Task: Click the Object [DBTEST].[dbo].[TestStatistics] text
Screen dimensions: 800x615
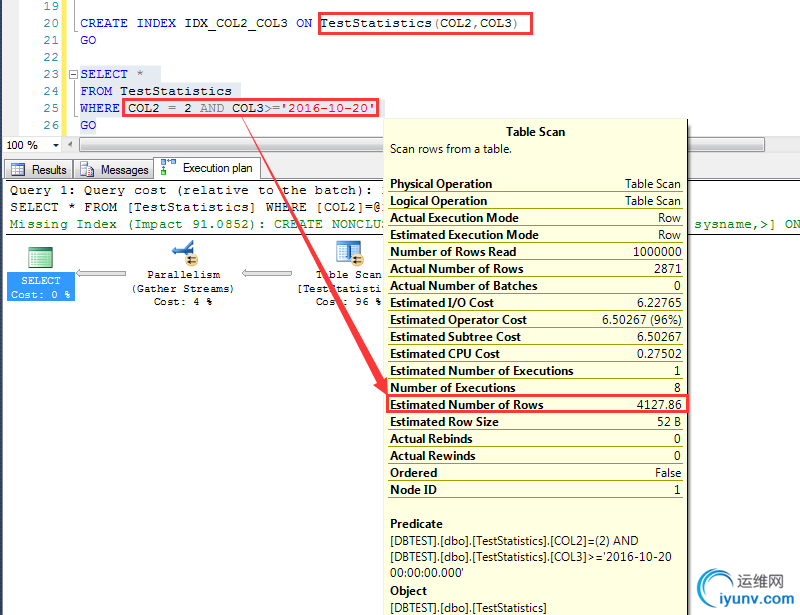Action: [x=468, y=608]
